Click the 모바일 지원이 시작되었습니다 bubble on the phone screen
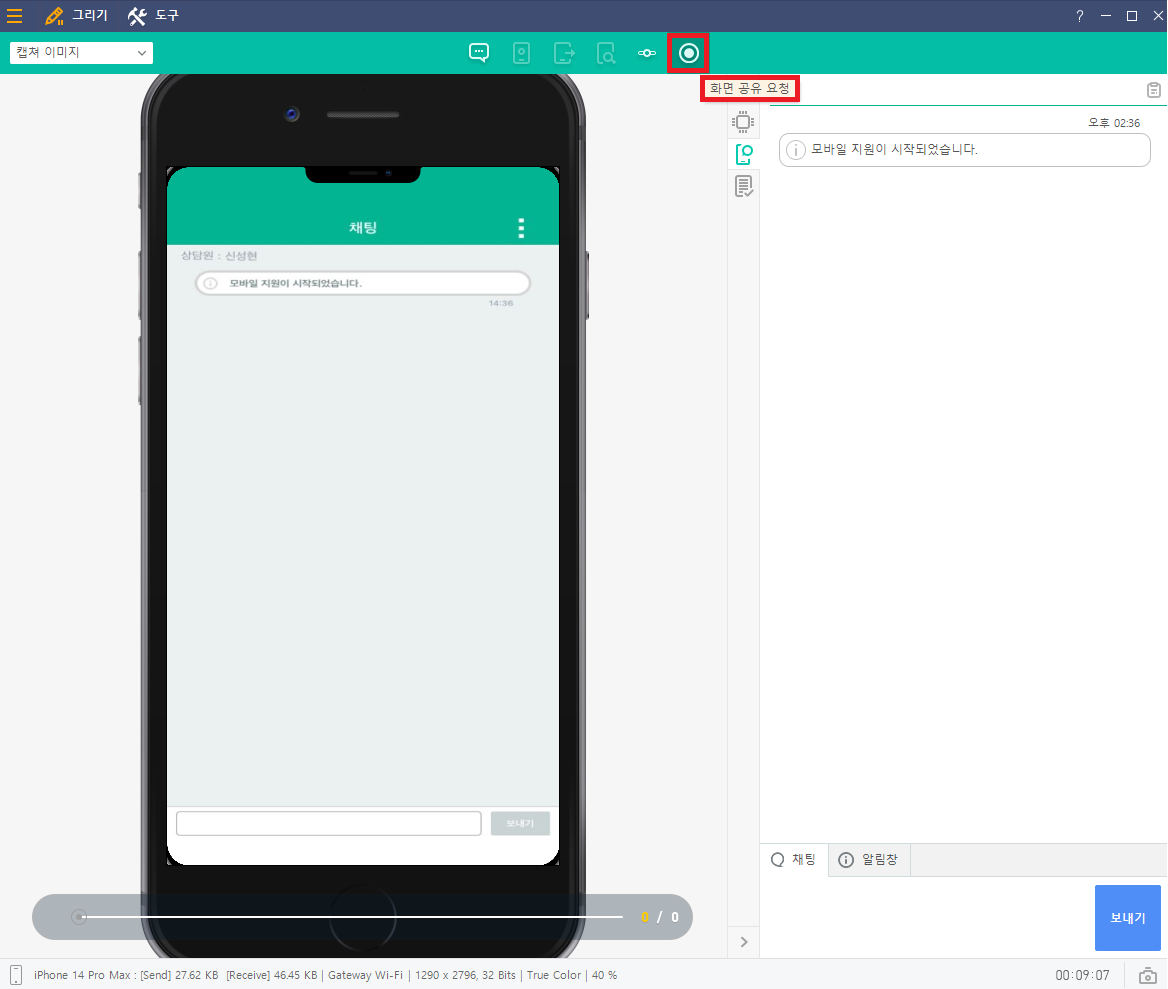The image size is (1168, 989). tap(363, 284)
